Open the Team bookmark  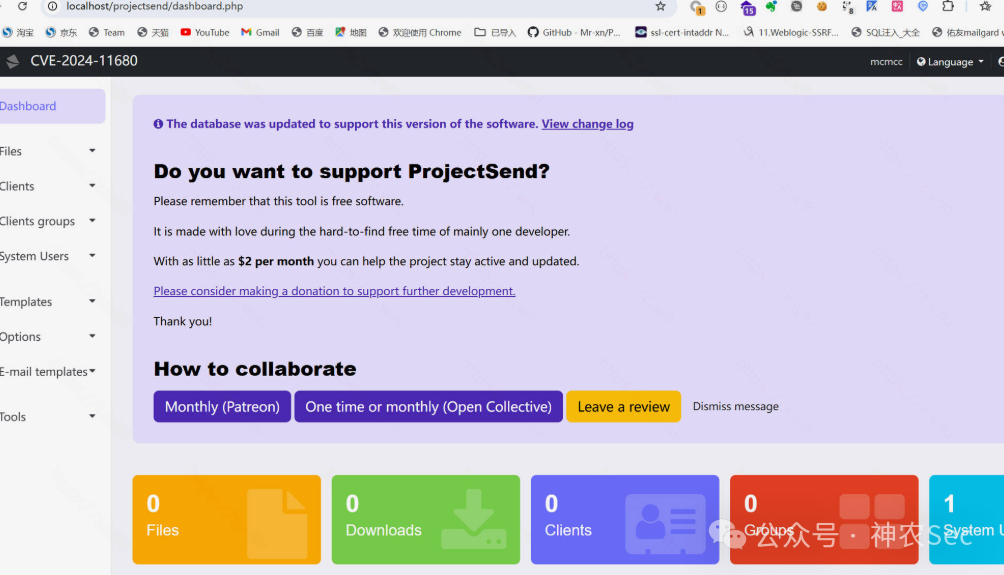tap(107, 32)
